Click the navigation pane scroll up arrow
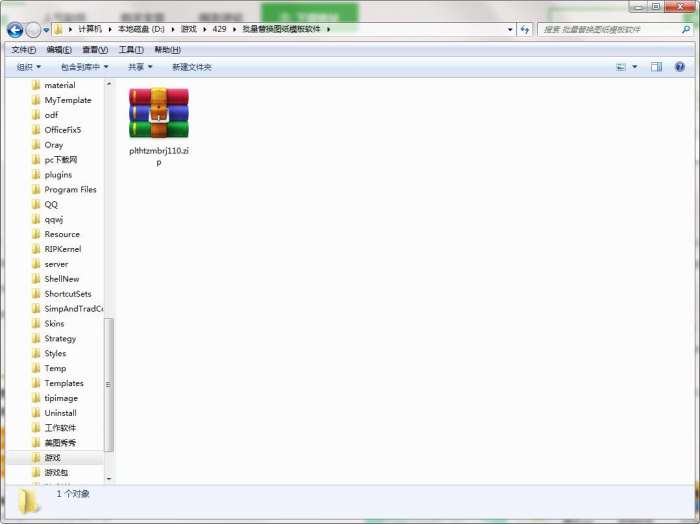The width and height of the screenshot is (700, 524). (108, 84)
